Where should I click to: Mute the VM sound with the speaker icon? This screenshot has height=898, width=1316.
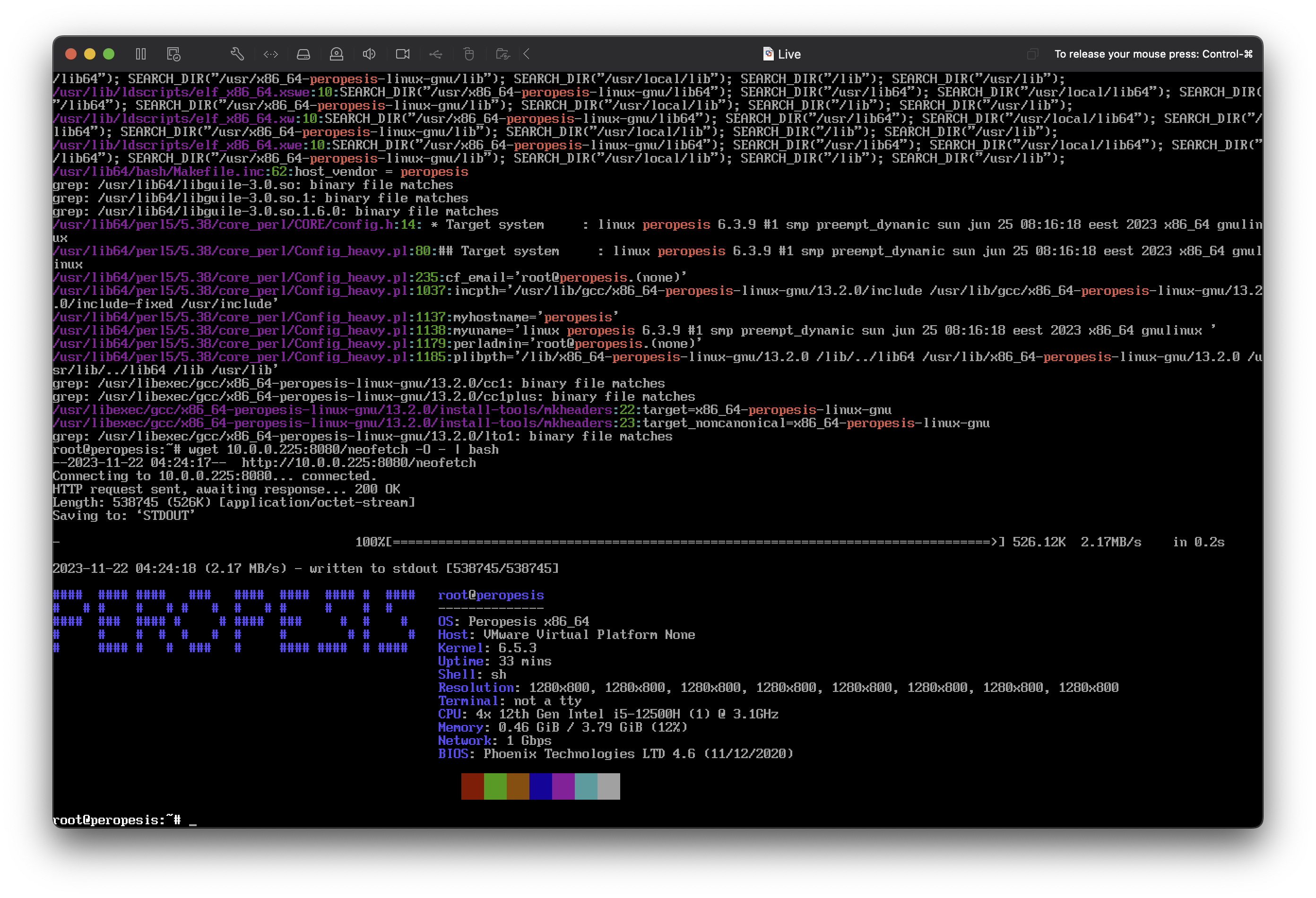click(x=369, y=54)
